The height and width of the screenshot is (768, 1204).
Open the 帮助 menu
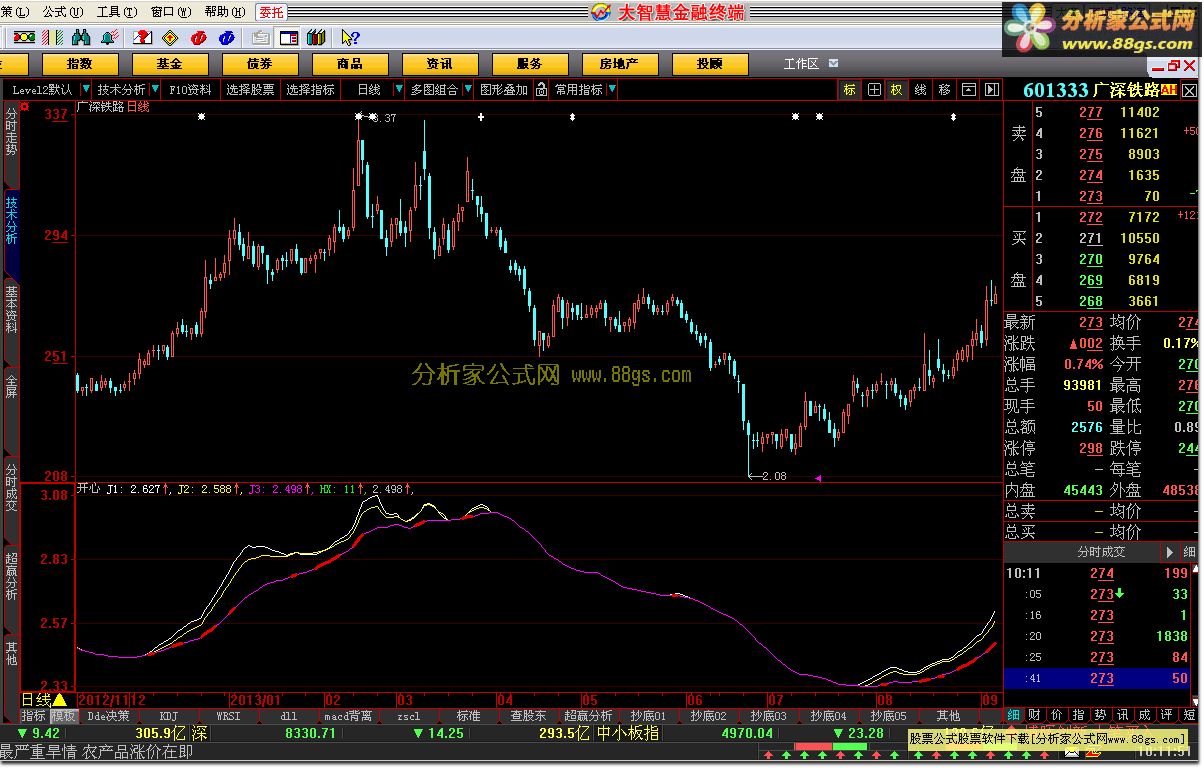pyautogui.click(x=225, y=12)
